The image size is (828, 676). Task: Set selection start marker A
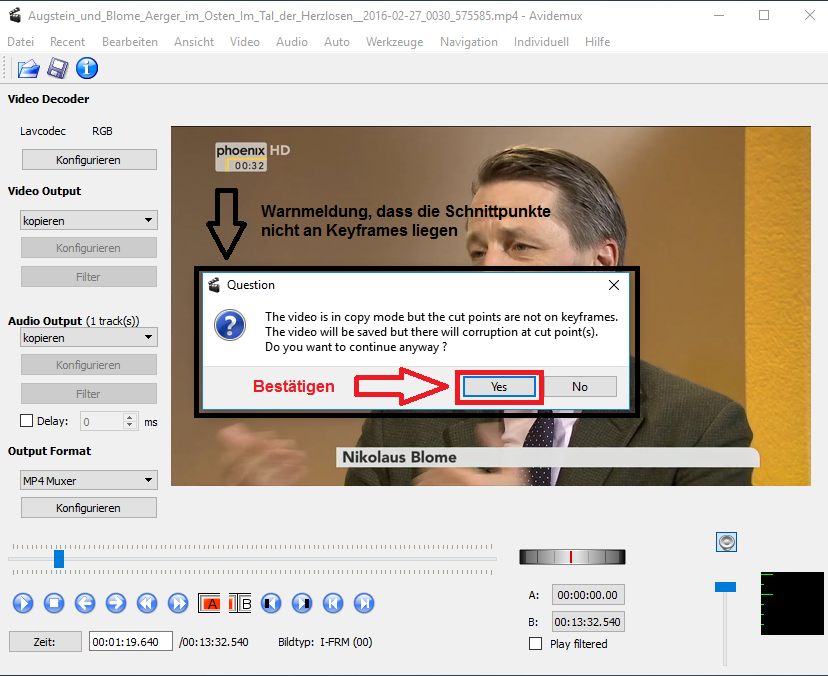(210, 603)
